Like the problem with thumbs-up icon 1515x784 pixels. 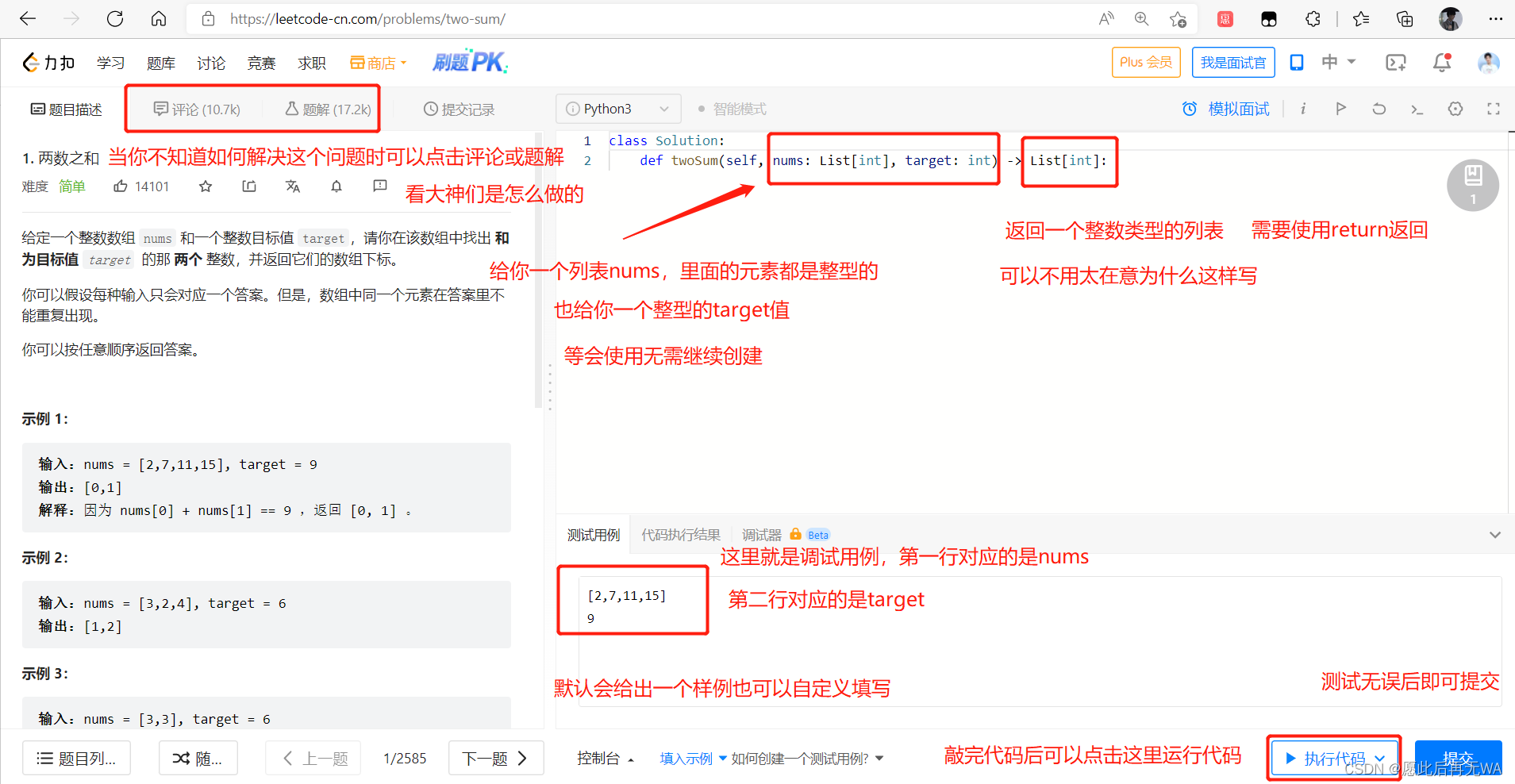click(121, 186)
